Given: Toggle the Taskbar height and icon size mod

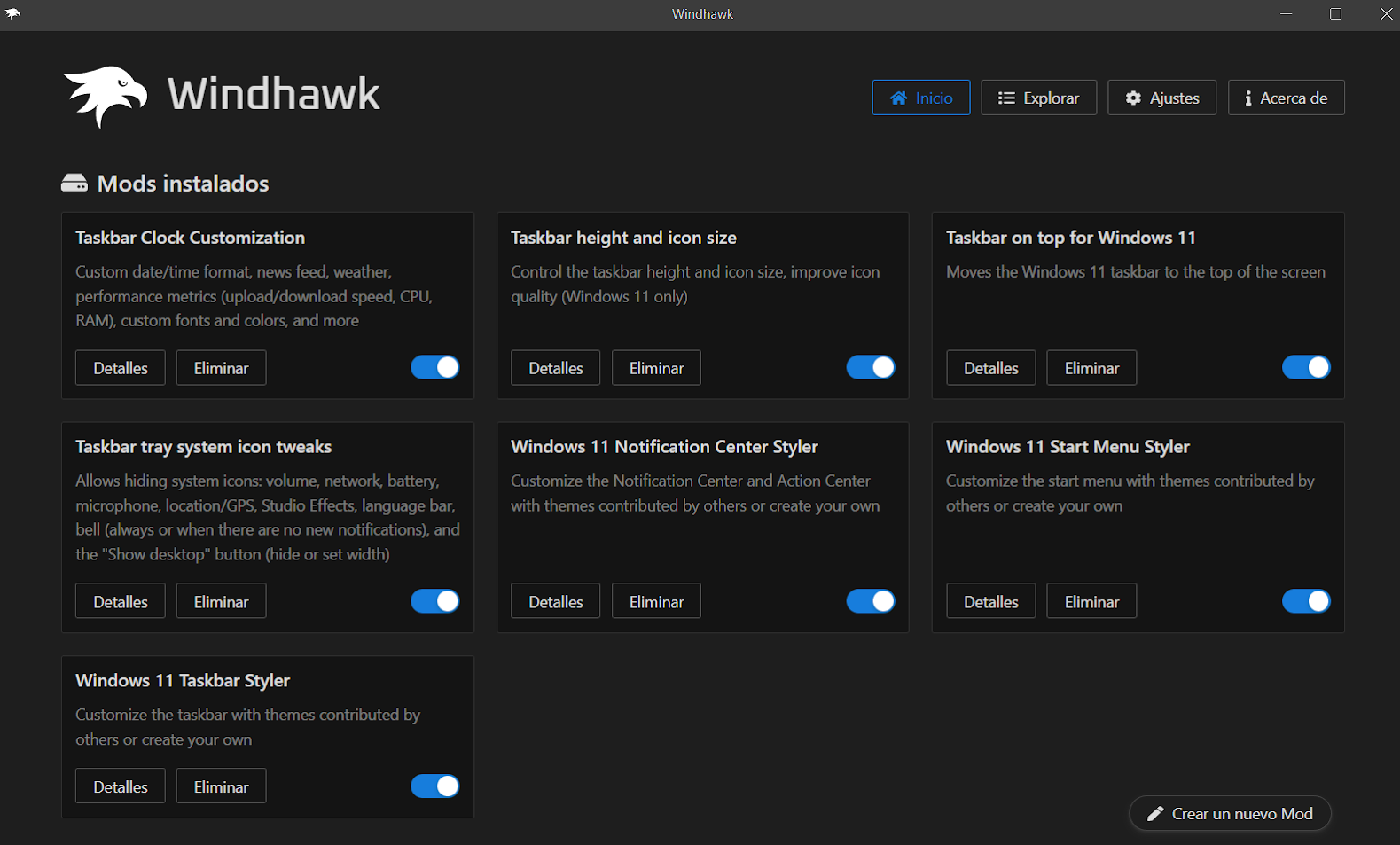Looking at the screenshot, I should (871, 367).
